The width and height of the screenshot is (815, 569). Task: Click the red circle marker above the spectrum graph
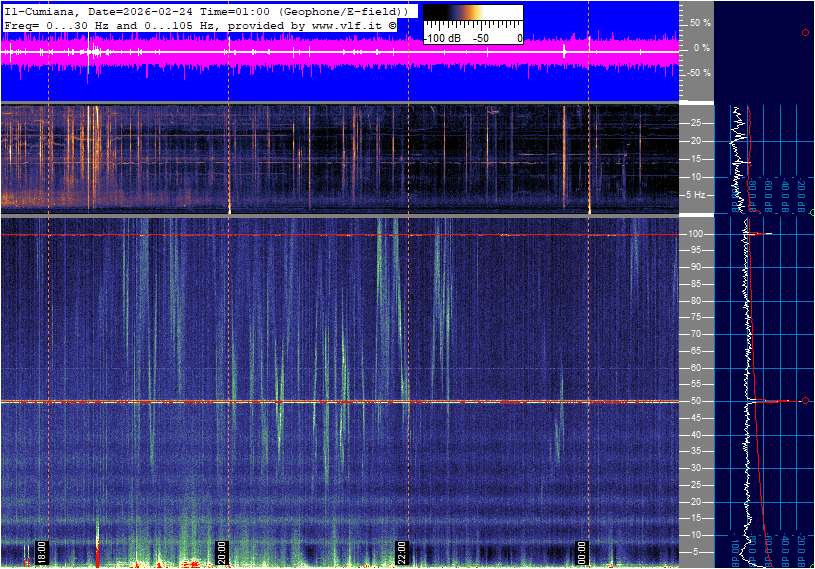805,33
